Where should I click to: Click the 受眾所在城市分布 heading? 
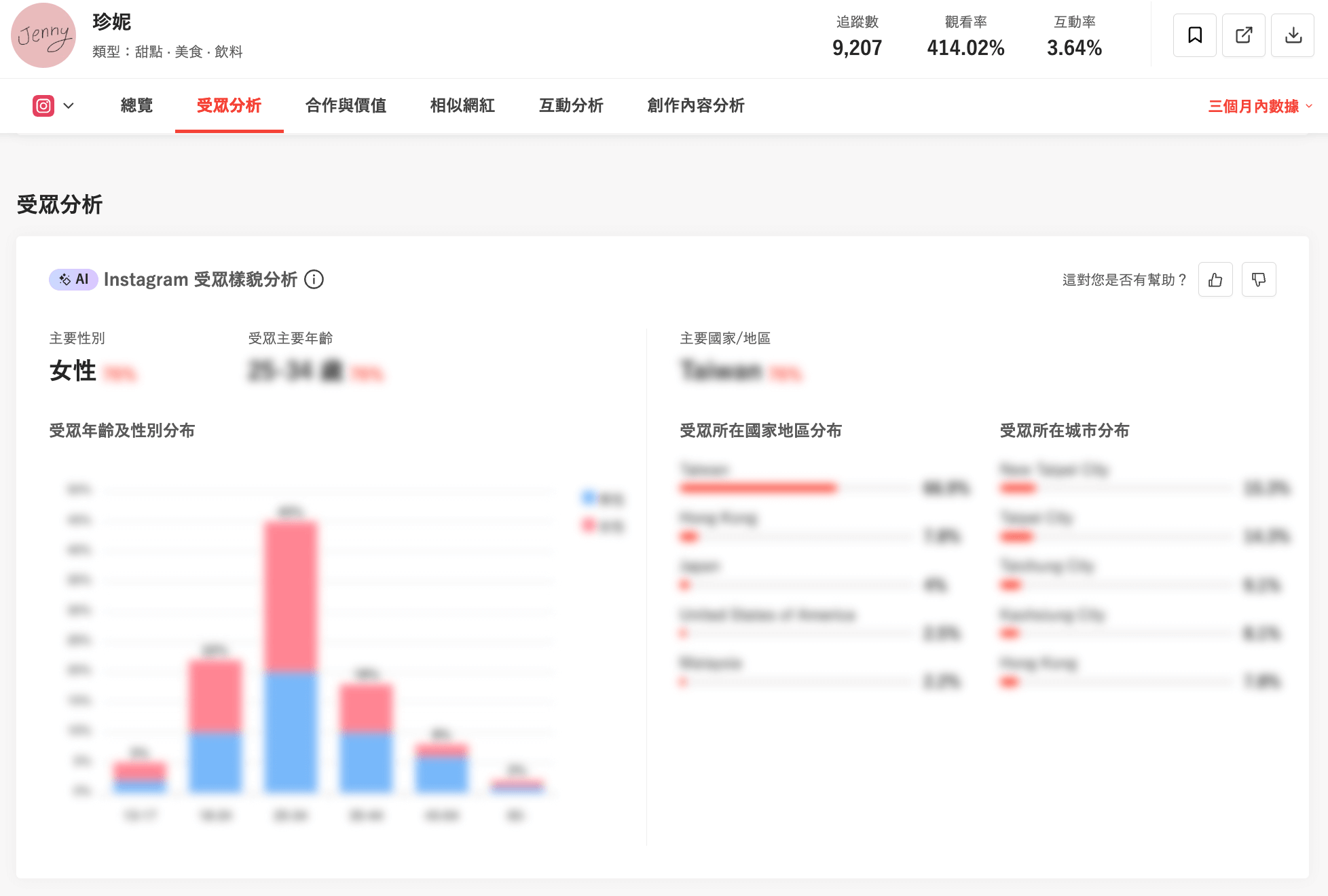pyautogui.click(x=1065, y=430)
